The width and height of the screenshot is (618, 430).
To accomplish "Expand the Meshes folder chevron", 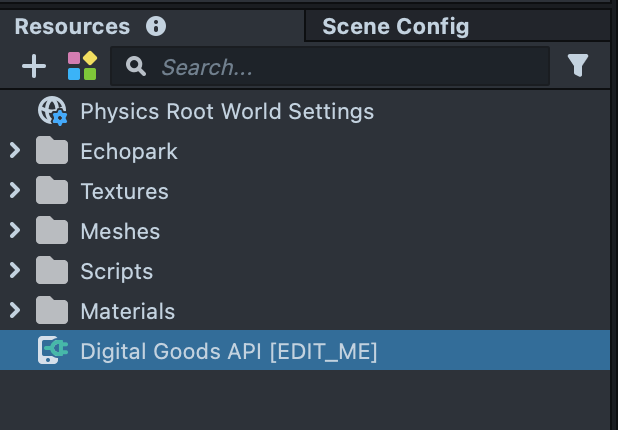I will tap(14, 230).
